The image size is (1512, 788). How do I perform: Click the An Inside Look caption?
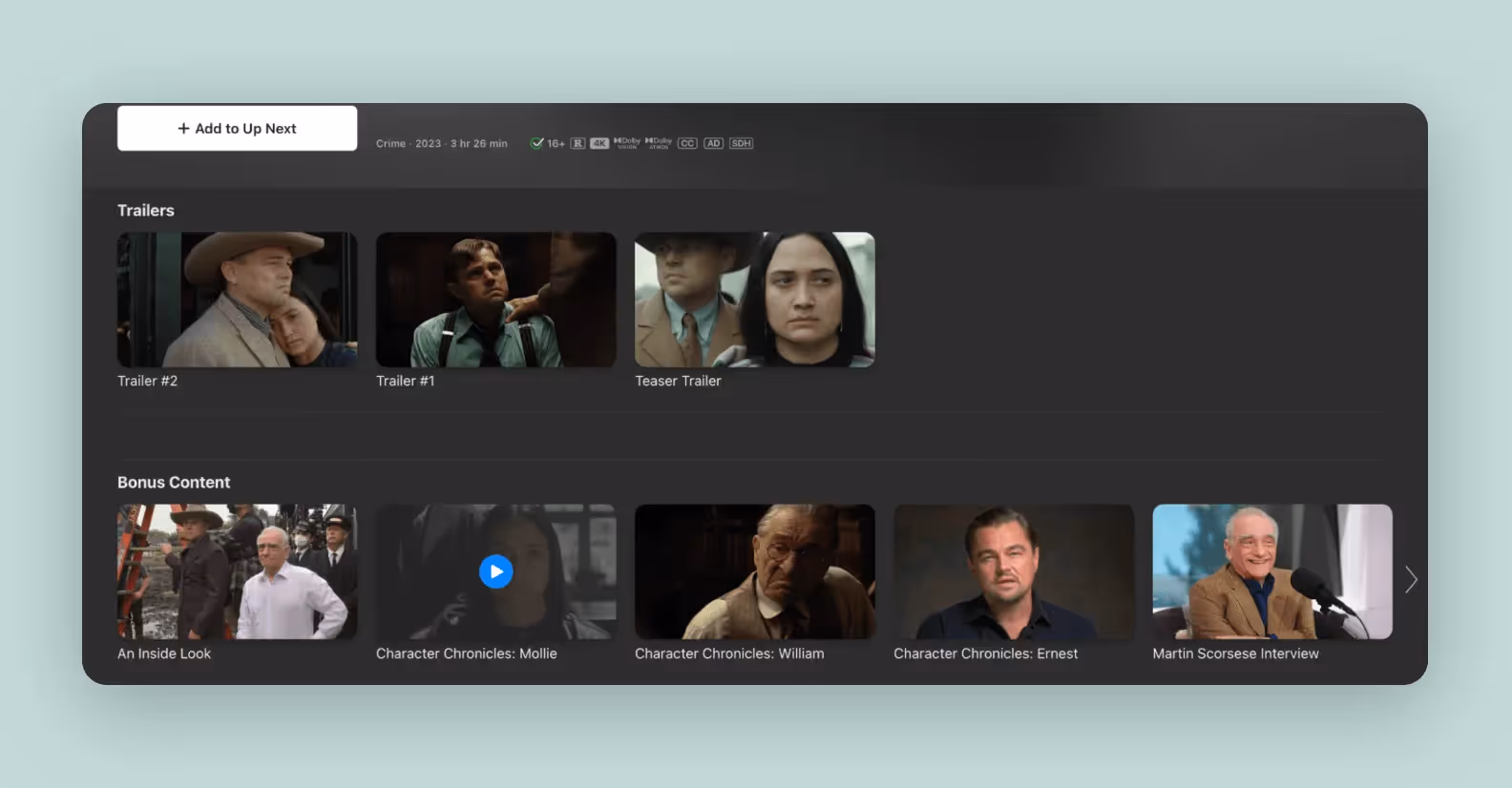pyautogui.click(x=164, y=653)
